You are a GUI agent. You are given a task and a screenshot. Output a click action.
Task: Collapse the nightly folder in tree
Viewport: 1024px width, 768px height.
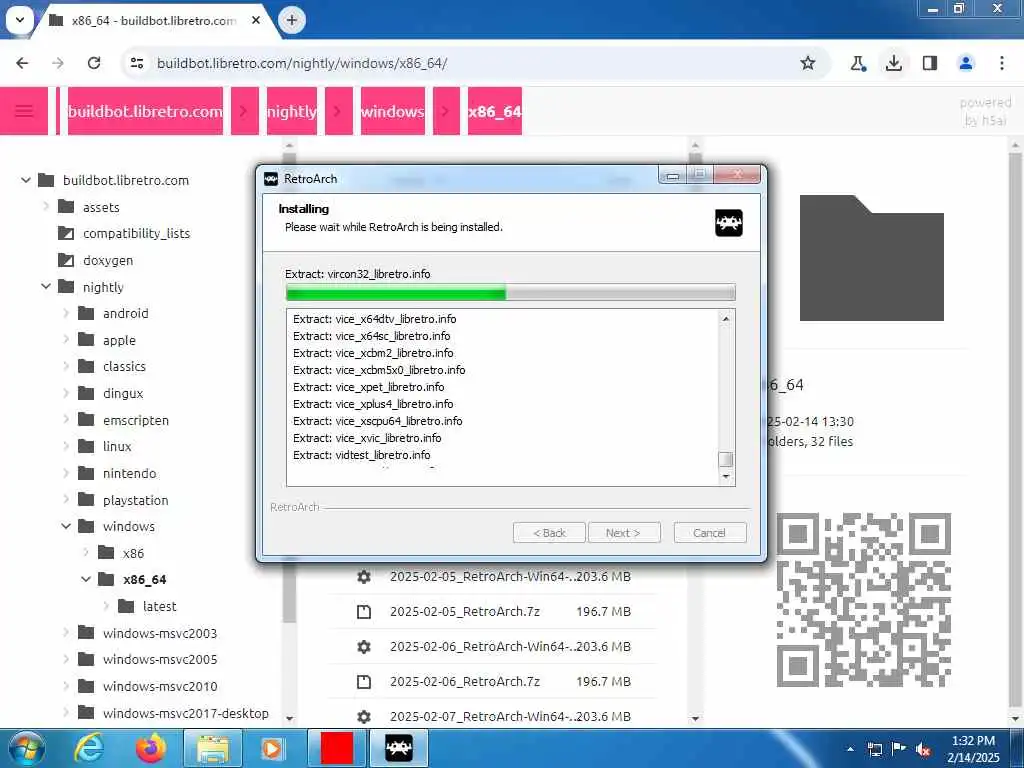point(46,286)
